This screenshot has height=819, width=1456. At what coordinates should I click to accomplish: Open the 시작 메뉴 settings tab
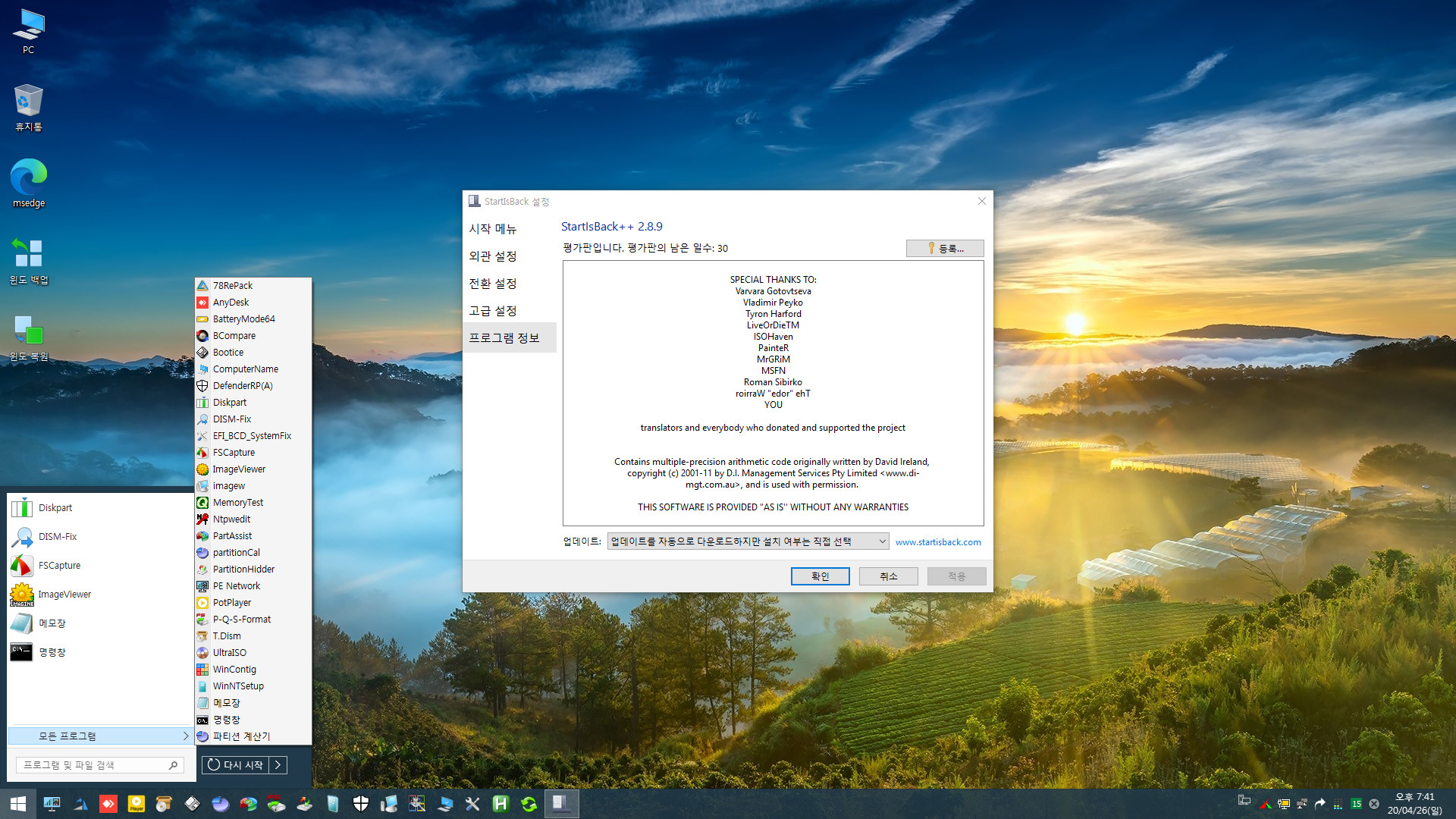click(x=493, y=229)
